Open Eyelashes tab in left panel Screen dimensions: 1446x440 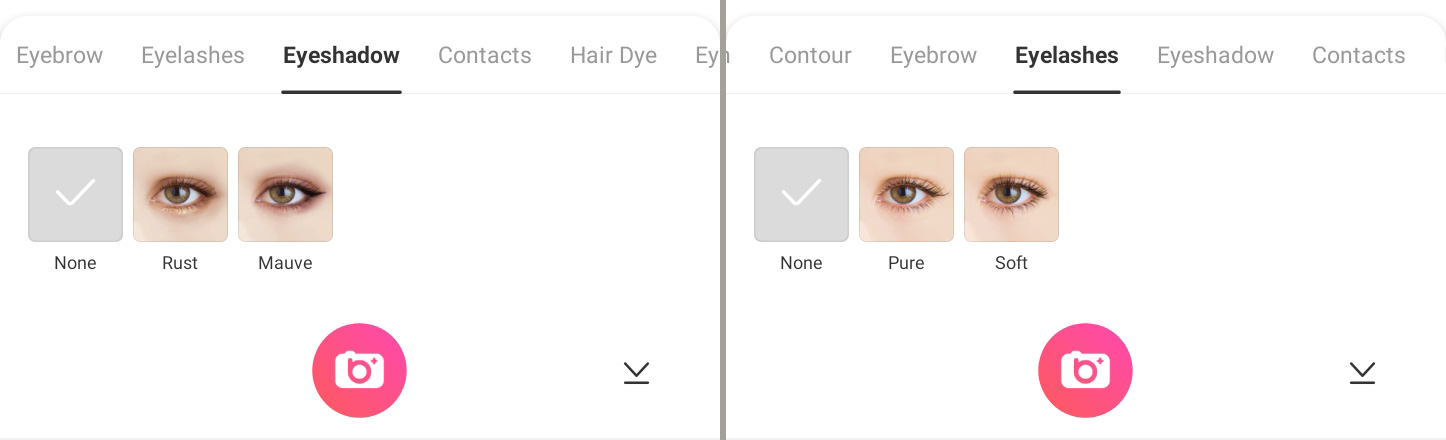click(x=193, y=56)
